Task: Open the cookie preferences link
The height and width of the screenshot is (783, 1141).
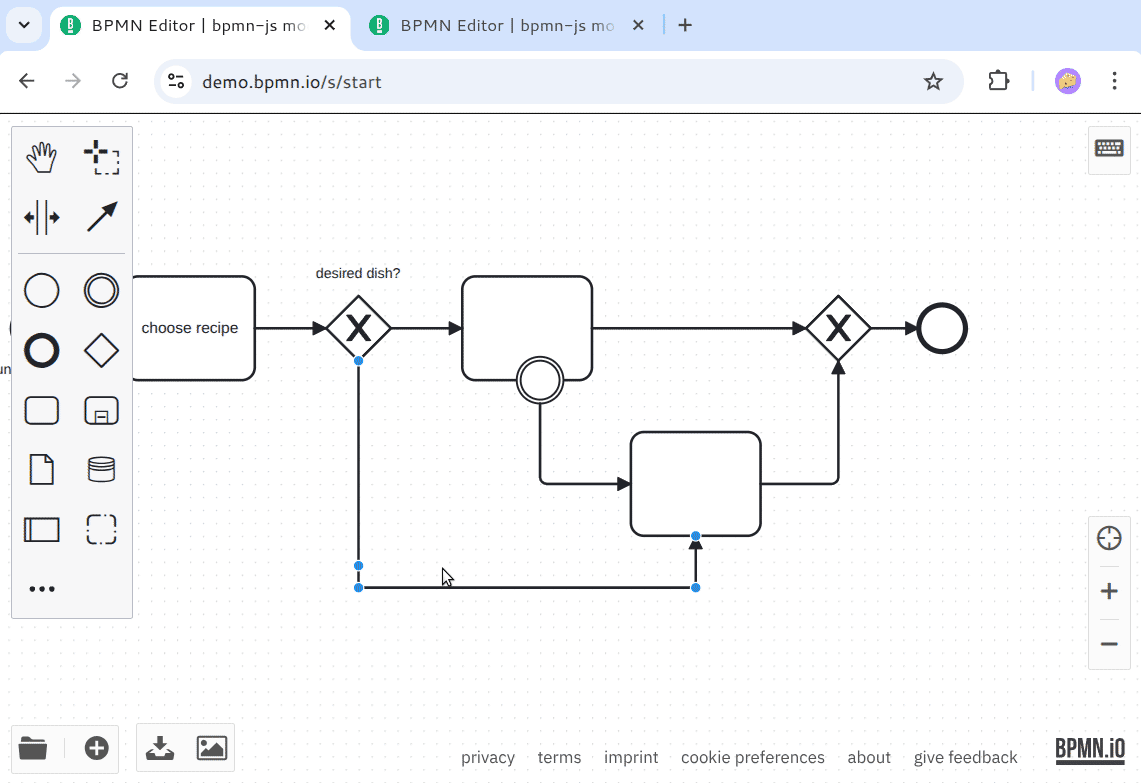Action: 752,757
